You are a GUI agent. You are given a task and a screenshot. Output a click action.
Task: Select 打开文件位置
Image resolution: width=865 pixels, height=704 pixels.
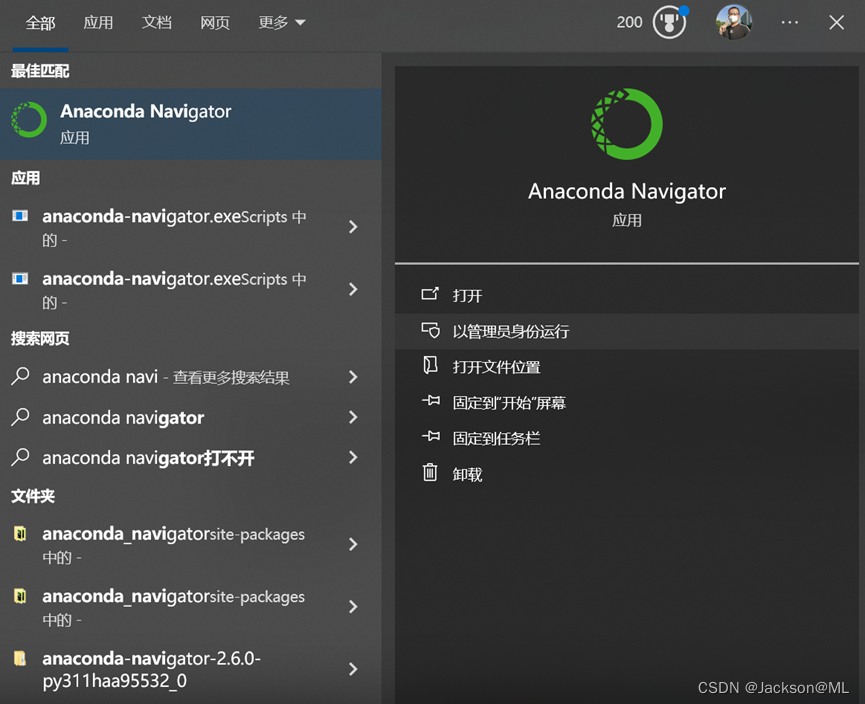627,367
